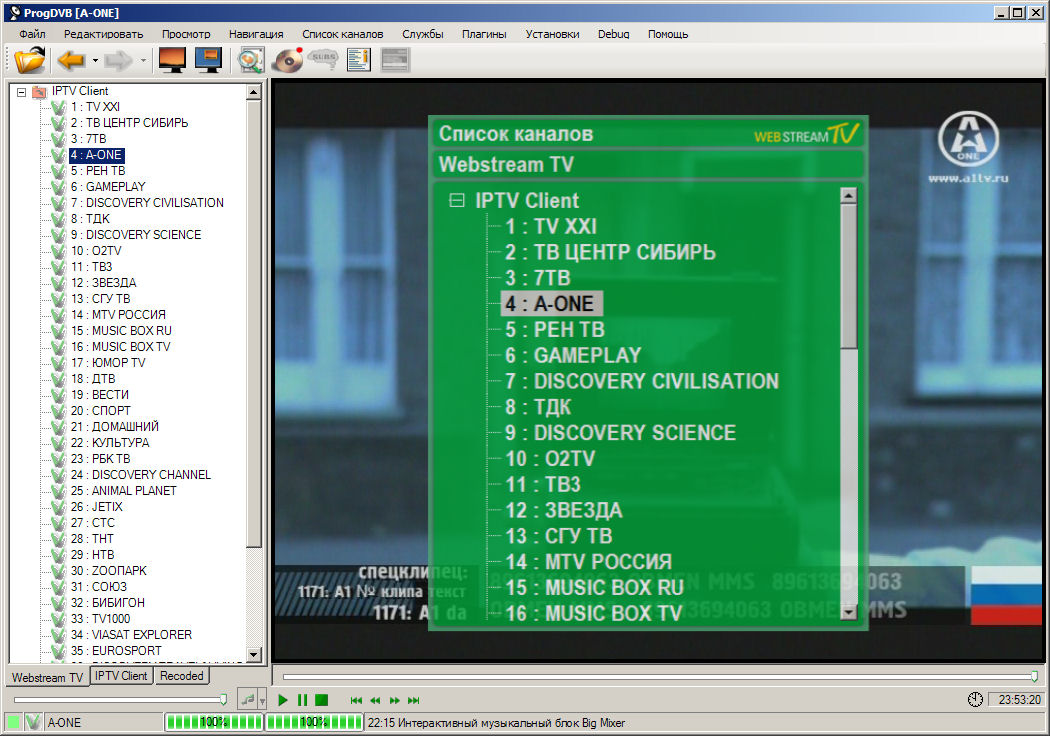Image resolution: width=1050 pixels, height=736 pixels.
Task: Click the volume slider handle
Action: (x=223, y=700)
